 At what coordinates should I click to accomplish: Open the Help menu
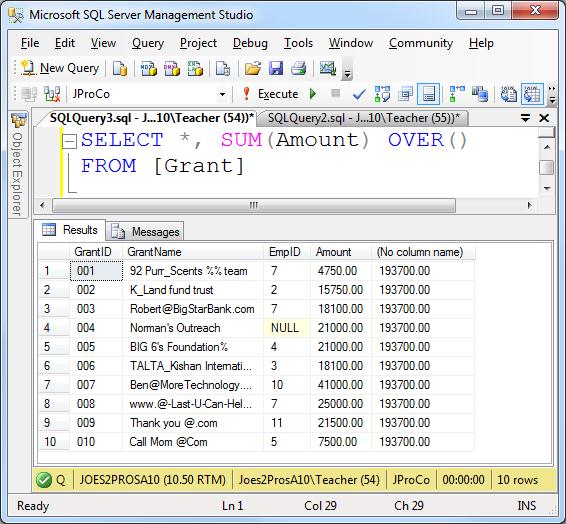tap(481, 43)
